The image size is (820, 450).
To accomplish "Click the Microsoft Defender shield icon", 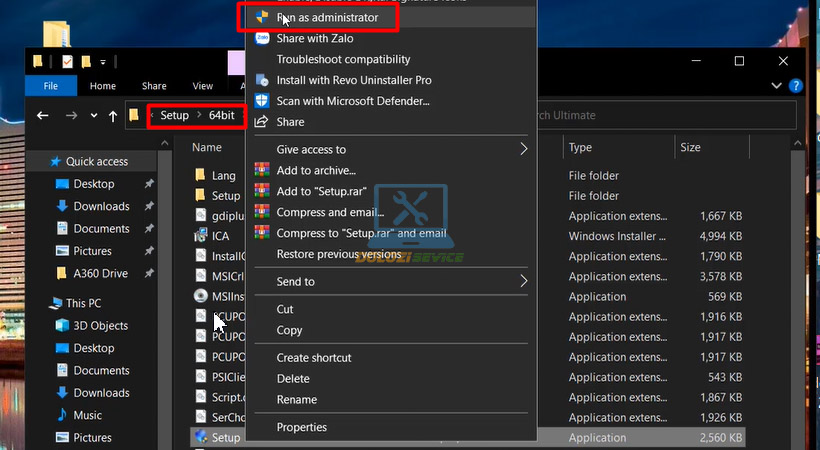I will 262,101.
